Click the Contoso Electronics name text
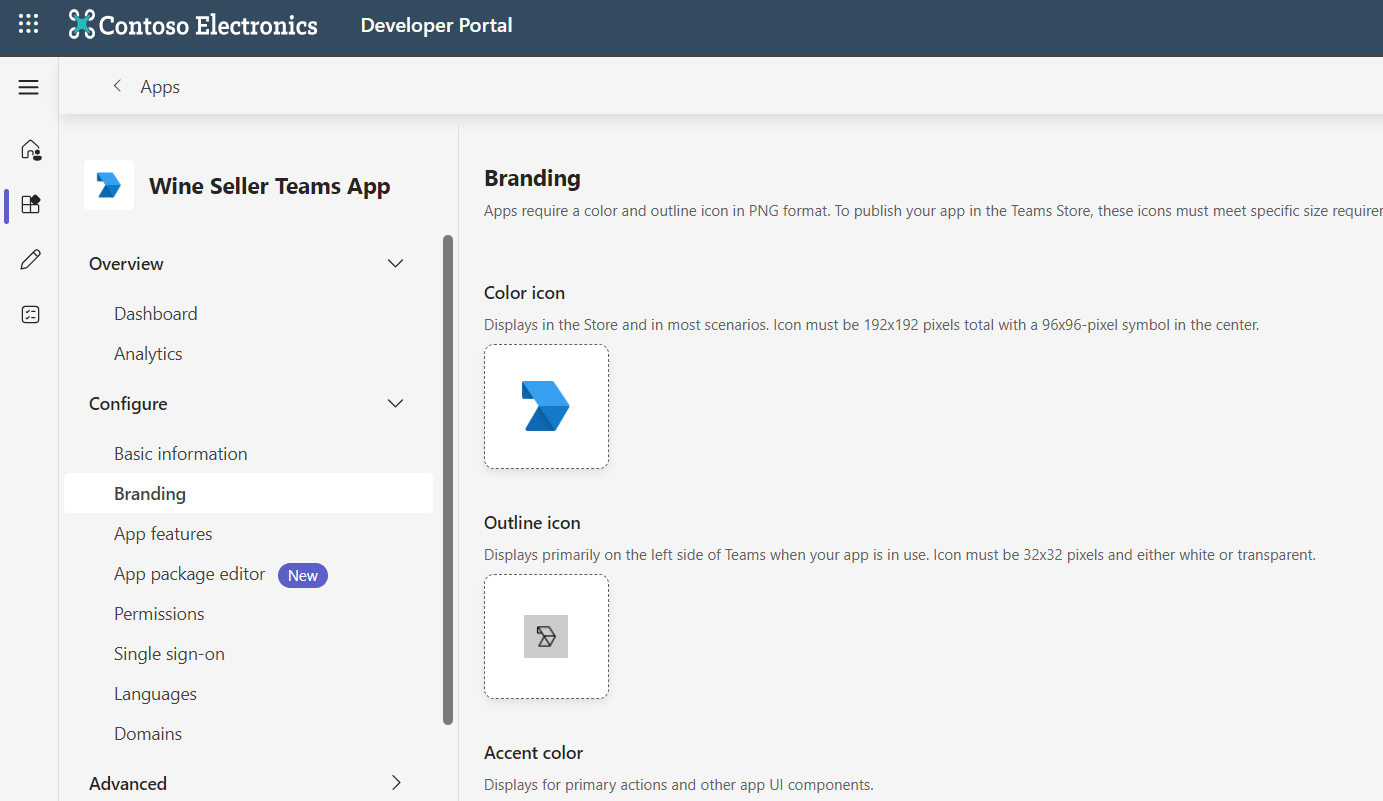 coord(208,25)
